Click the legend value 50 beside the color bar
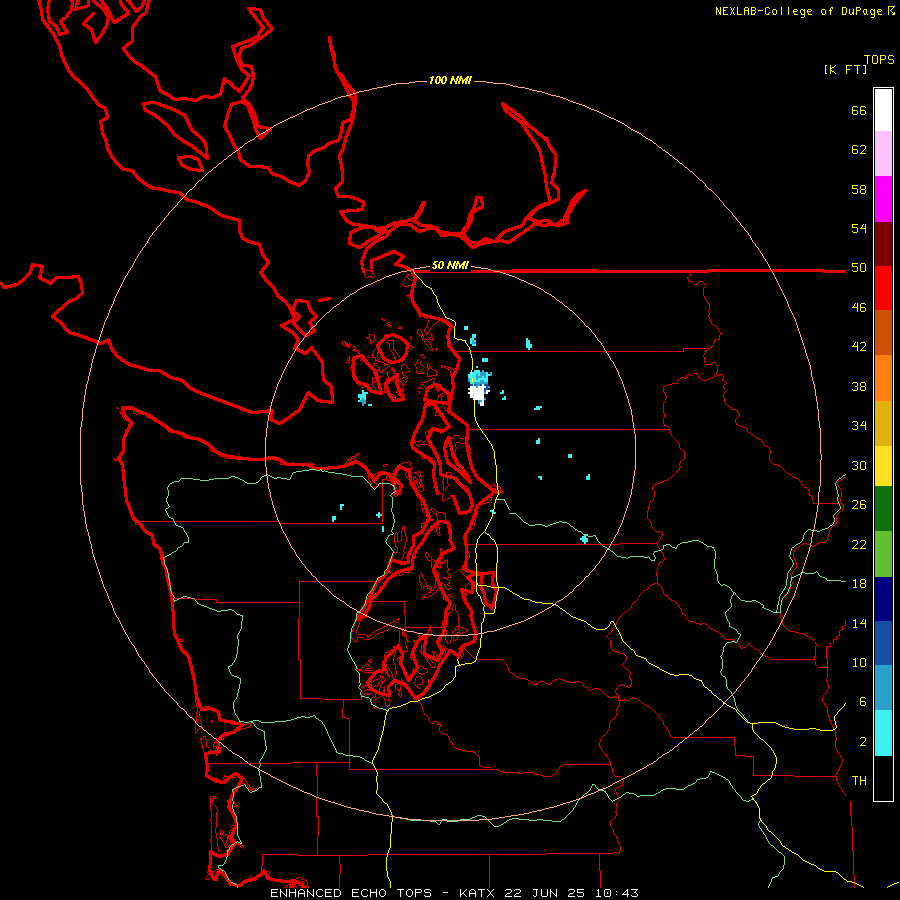This screenshot has height=900, width=900. (x=859, y=268)
